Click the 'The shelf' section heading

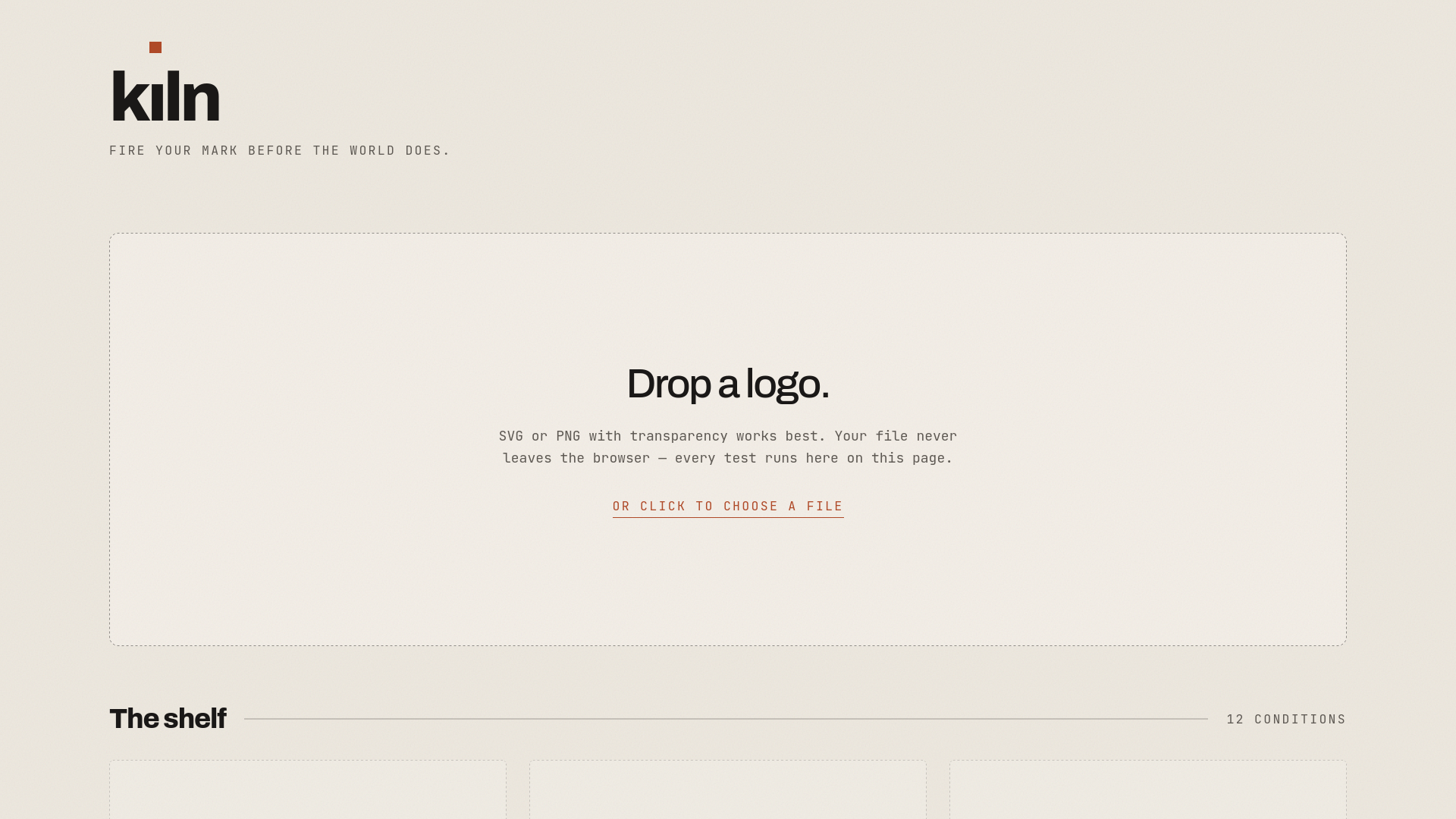[168, 718]
